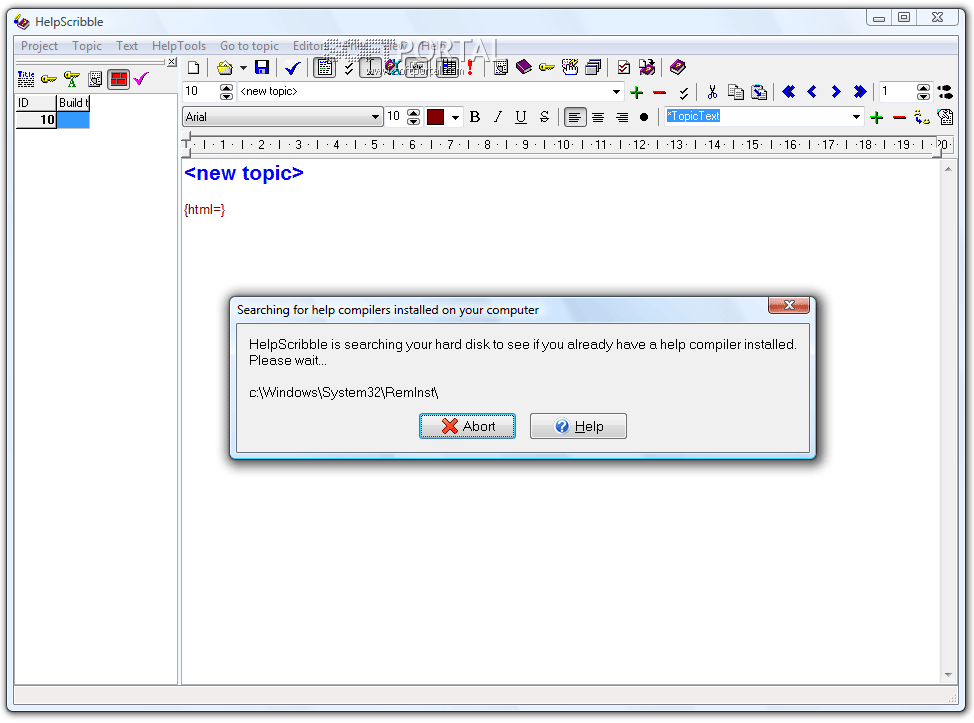Click the stacked gray windows icon
Viewport: 974px width, 723px height.
tap(593, 67)
